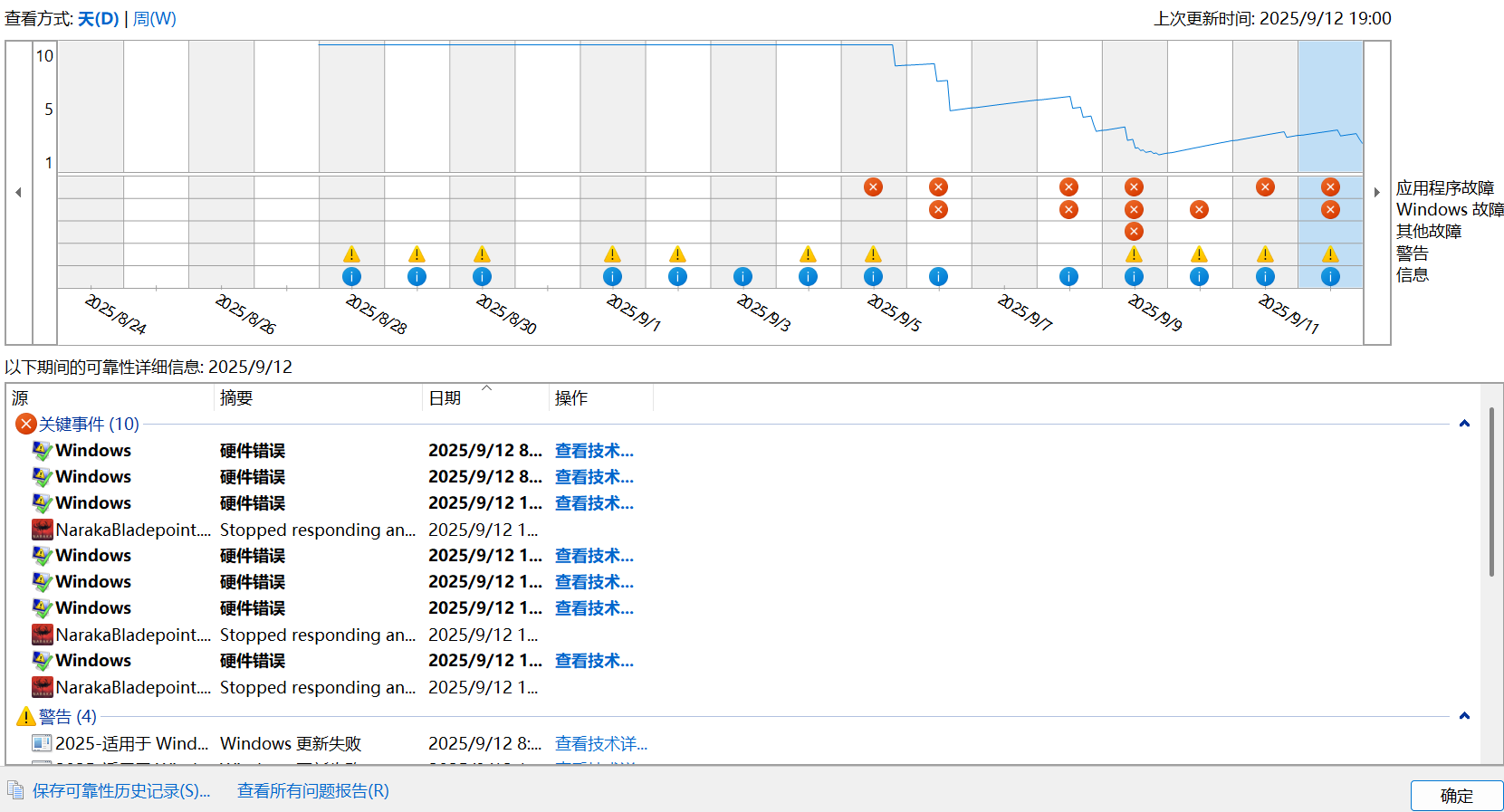Click Windows failure icon in highlighted 2025/9/12 column
This screenshot has height=812, width=1504.
tap(1330, 210)
